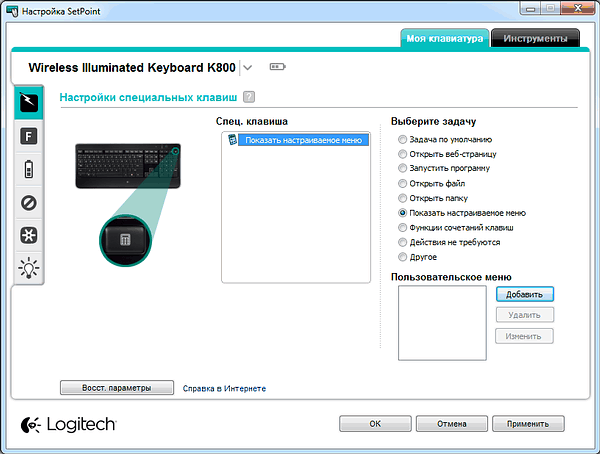Click the SetPoint title bar icon
This screenshot has width=600, height=454.
(12, 11)
